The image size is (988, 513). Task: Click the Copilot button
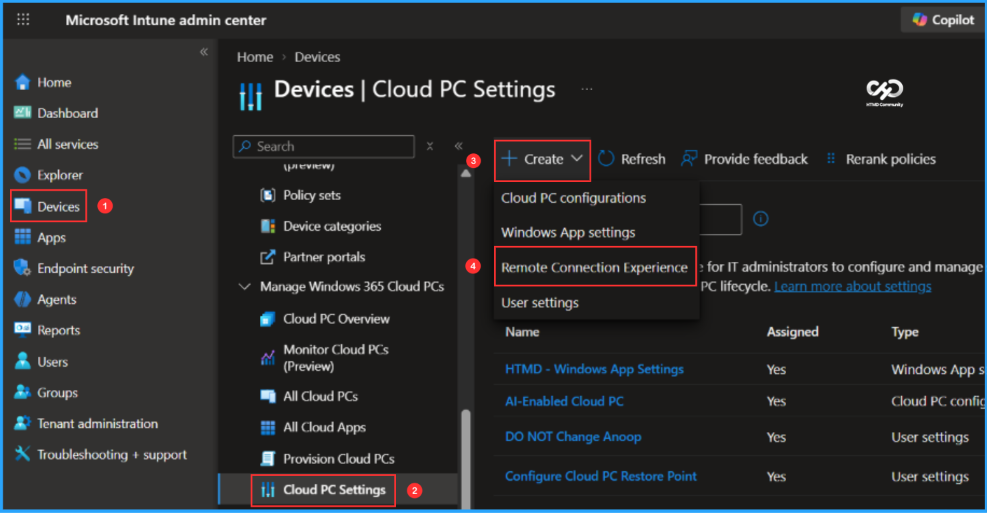tap(943, 20)
